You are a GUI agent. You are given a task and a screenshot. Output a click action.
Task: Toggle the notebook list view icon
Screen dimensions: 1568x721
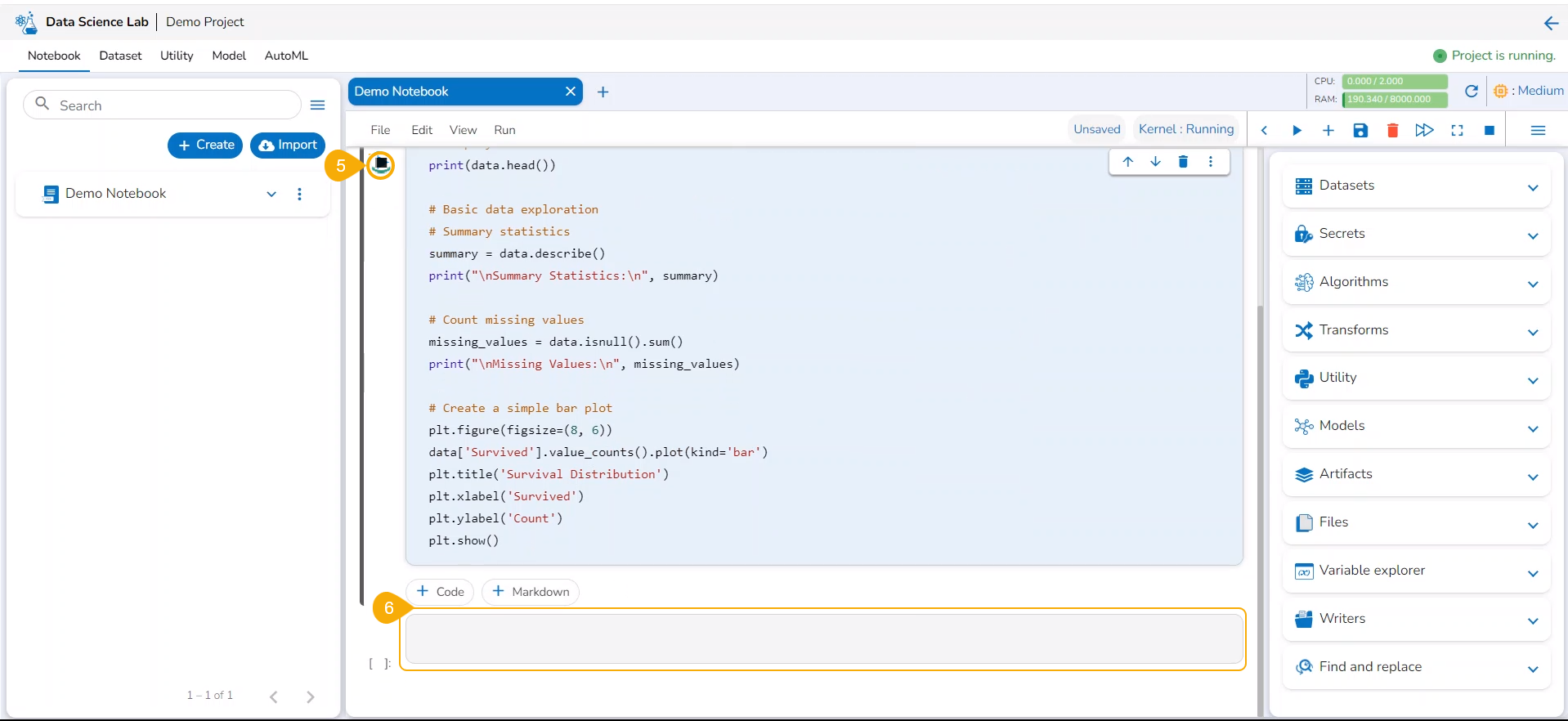(x=318, y=105)
